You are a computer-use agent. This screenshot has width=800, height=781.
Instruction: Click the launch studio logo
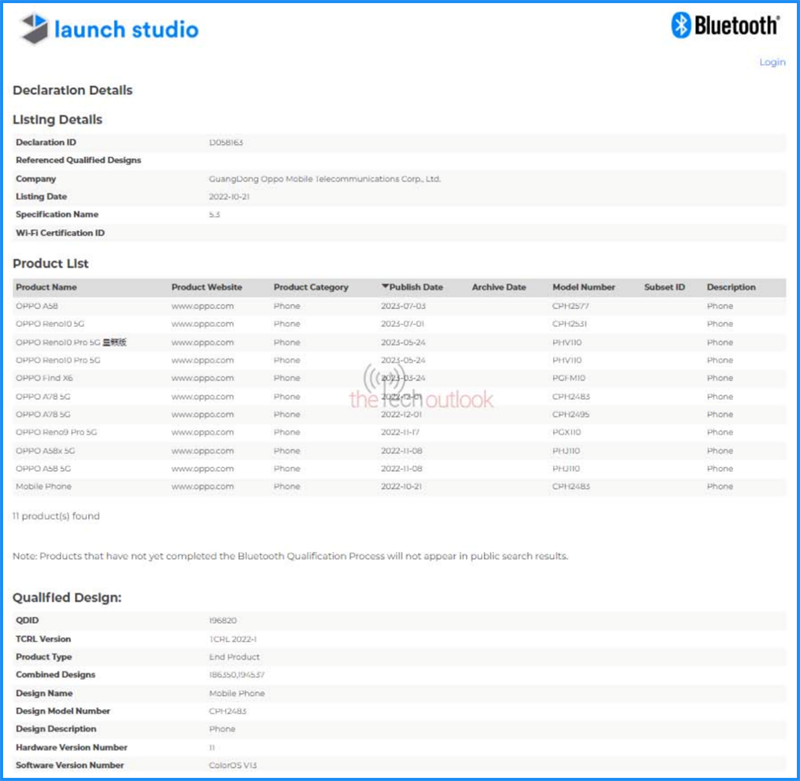pyautogui.click(x=109, y=29)
